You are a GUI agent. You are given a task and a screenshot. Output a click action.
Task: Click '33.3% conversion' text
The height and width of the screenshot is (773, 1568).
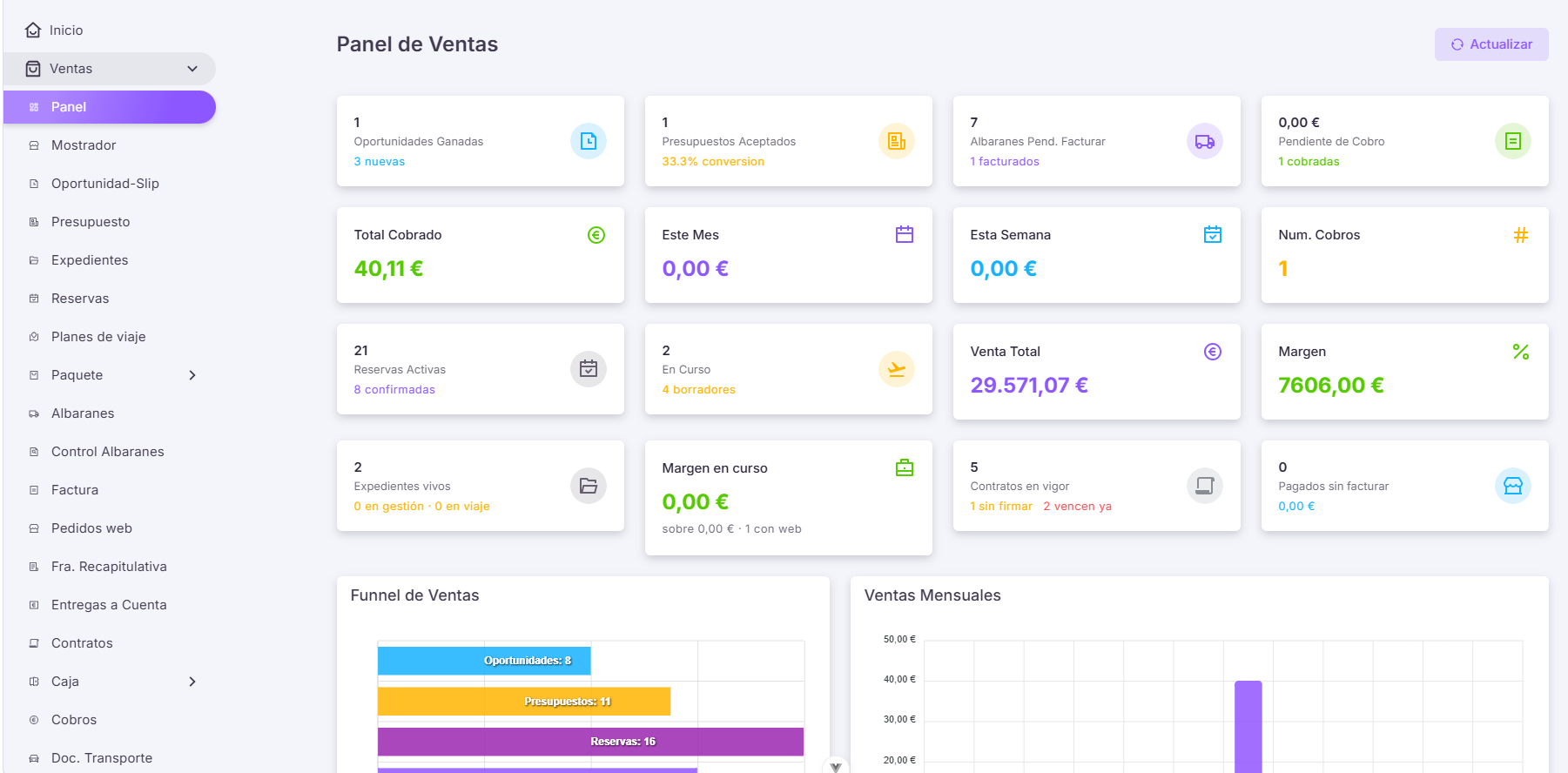[x=713, y=162]
